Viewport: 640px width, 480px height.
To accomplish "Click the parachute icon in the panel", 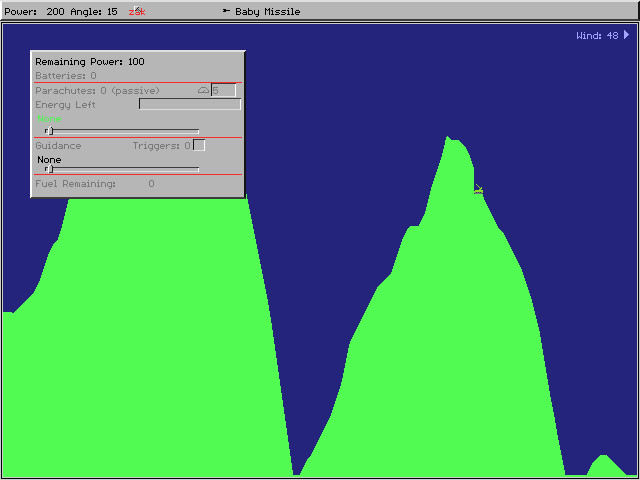I will pyautogui.click(x=203, y=91).
